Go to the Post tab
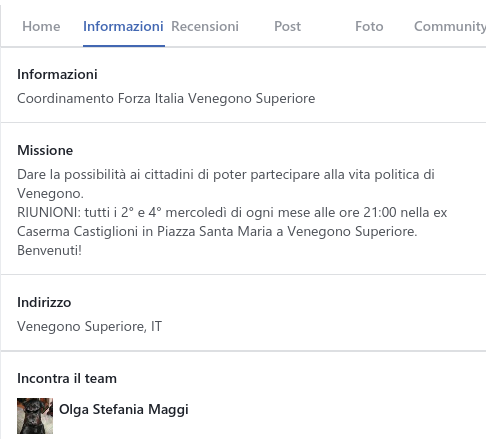 click(287, 26)
